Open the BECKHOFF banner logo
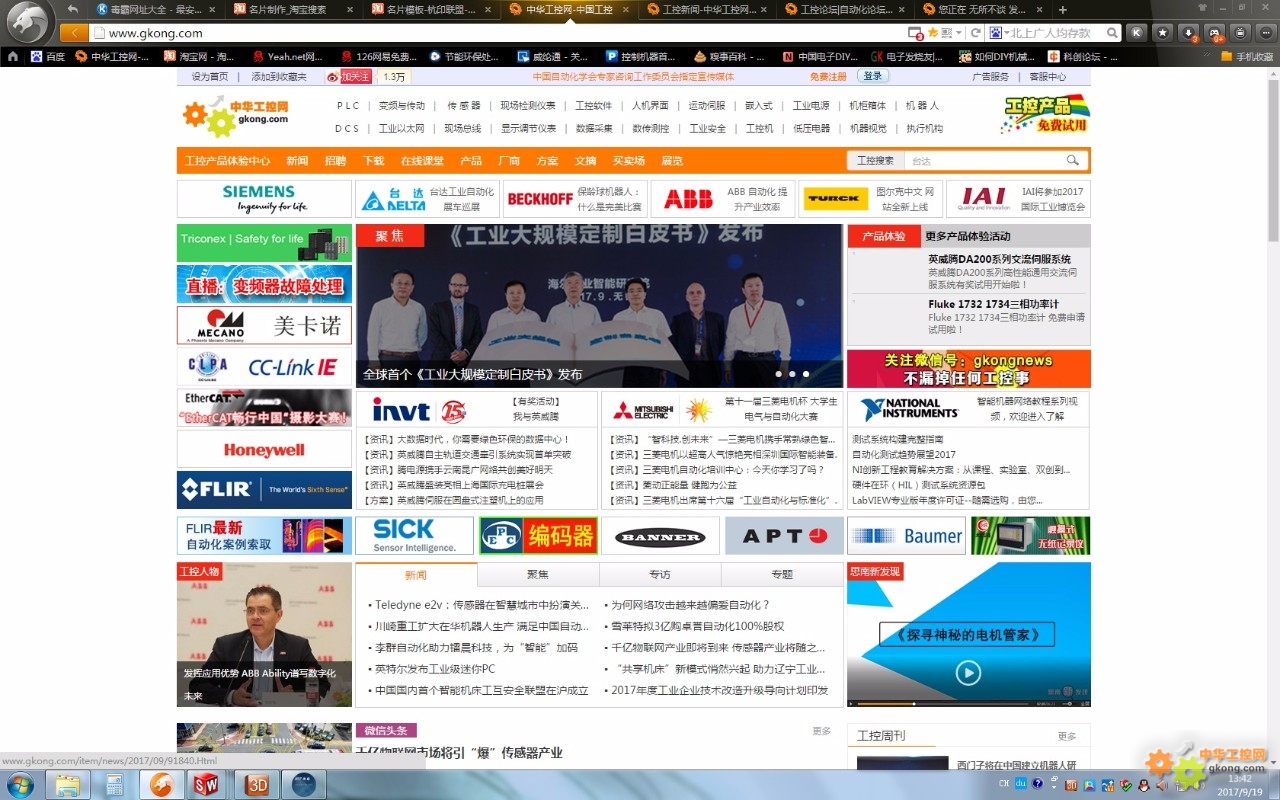 tap(539, 199)
